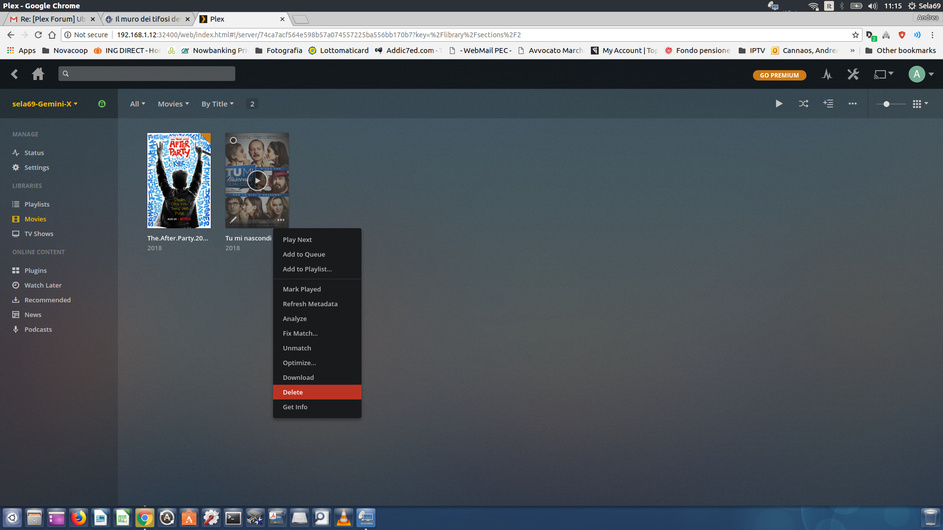Open the Activity pulse icon in header
This screenshot has width=943, height=530.
pos(827,75)
